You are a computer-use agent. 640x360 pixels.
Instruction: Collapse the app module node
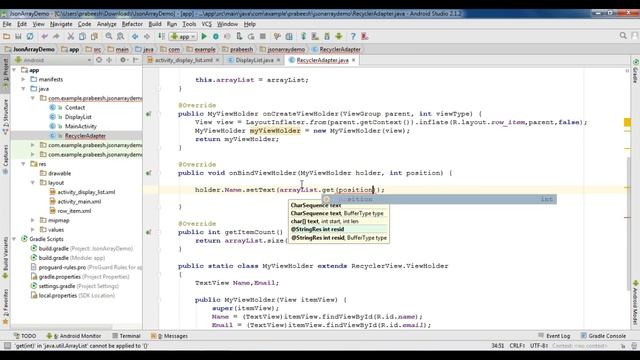[x=15, y=70]
